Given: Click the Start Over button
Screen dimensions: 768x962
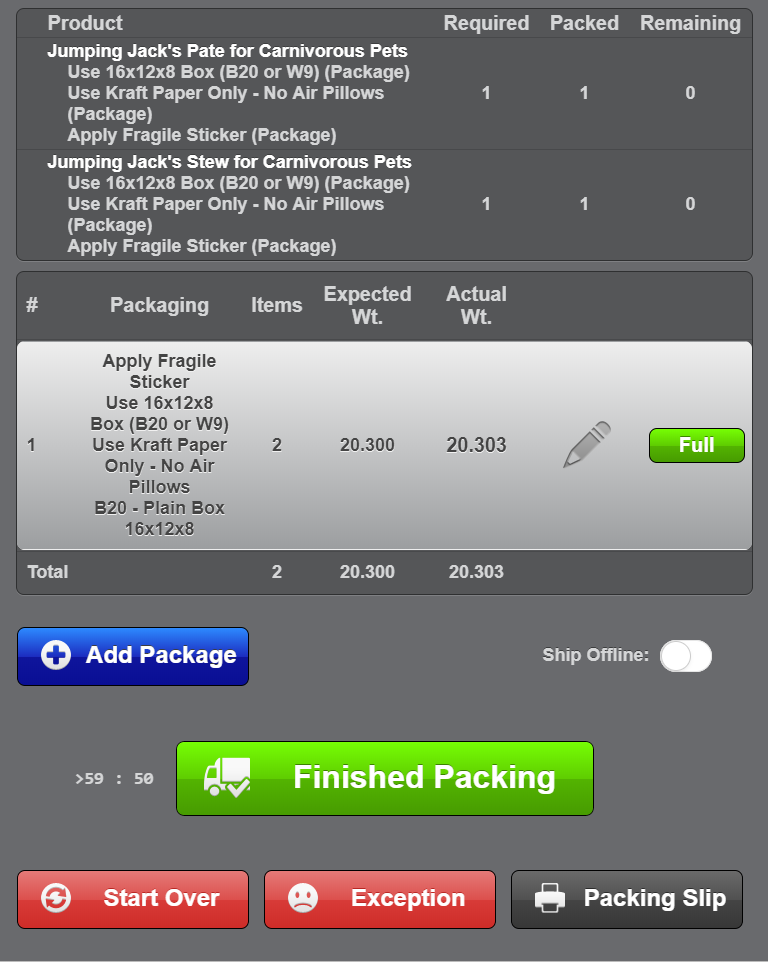Looking at the screenshot, I should coord(133,898).
